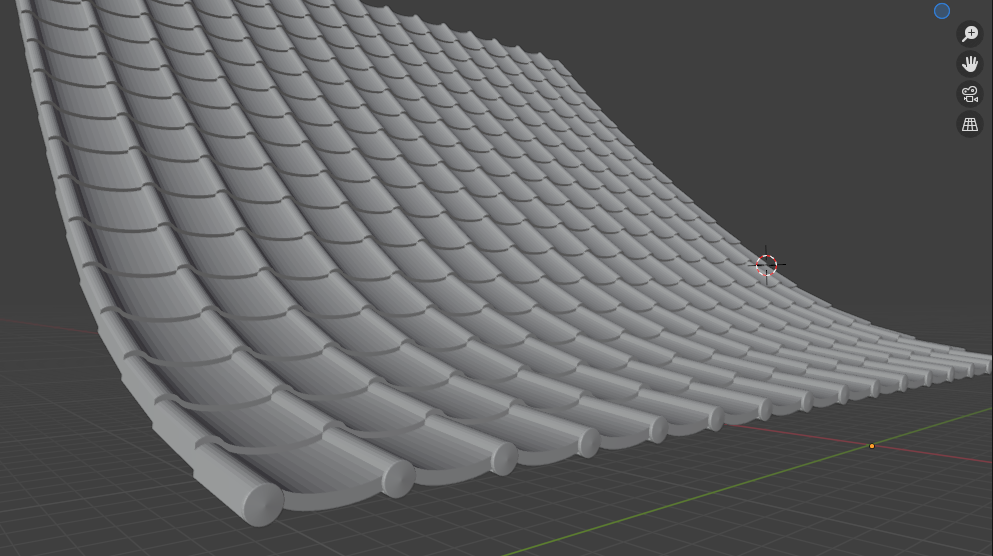Click the fourth round tile end cap

pyautogui.click(x=589, y=443)
